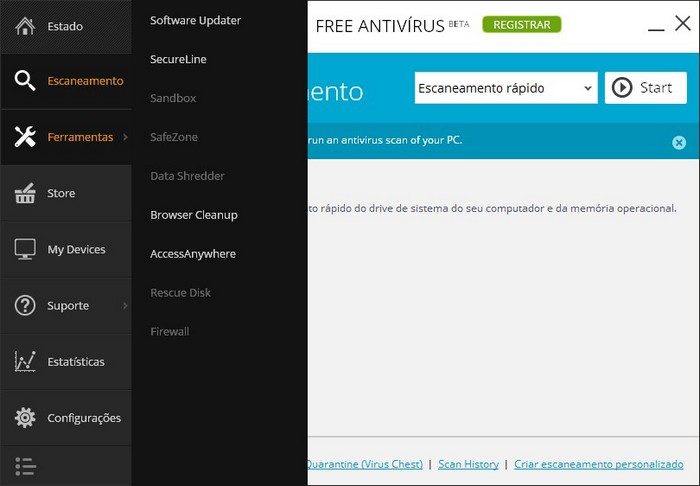Open the Store label in sidebar
The image size is (700, 486).
[61, 193]
